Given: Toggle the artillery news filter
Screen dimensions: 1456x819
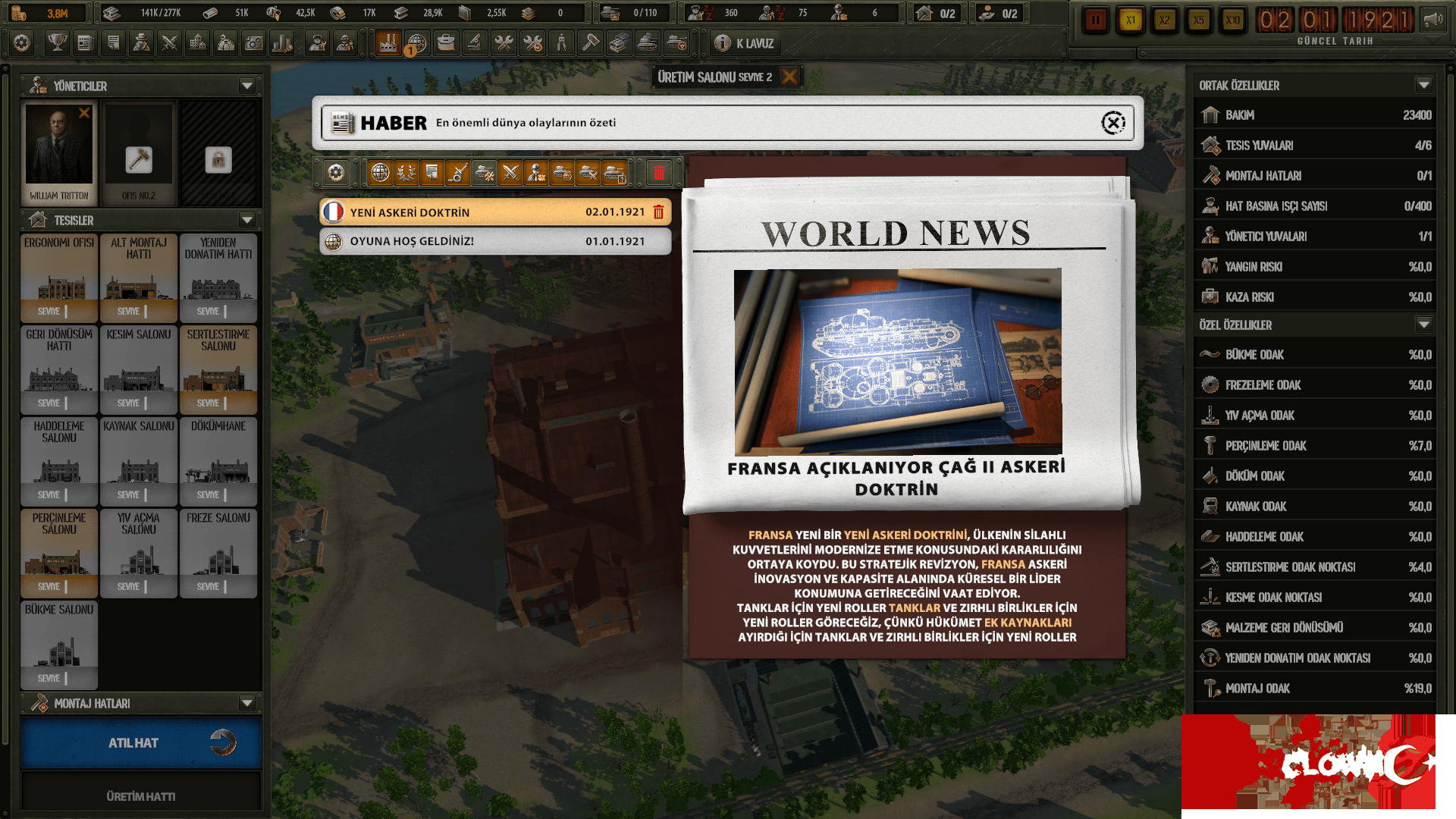Looking at the screenshot, I should tap(457, 172).
